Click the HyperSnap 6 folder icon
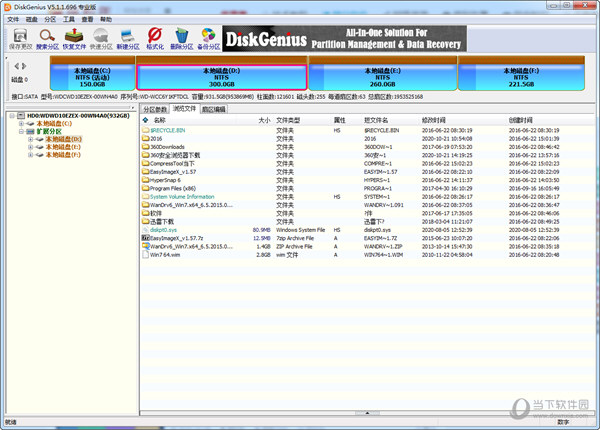 point(145,180)
